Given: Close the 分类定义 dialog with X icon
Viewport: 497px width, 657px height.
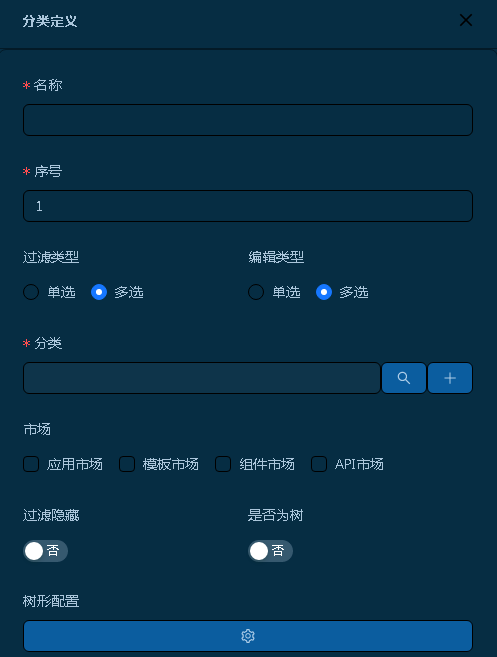Looking at the screenshot, I should [466, 20].
